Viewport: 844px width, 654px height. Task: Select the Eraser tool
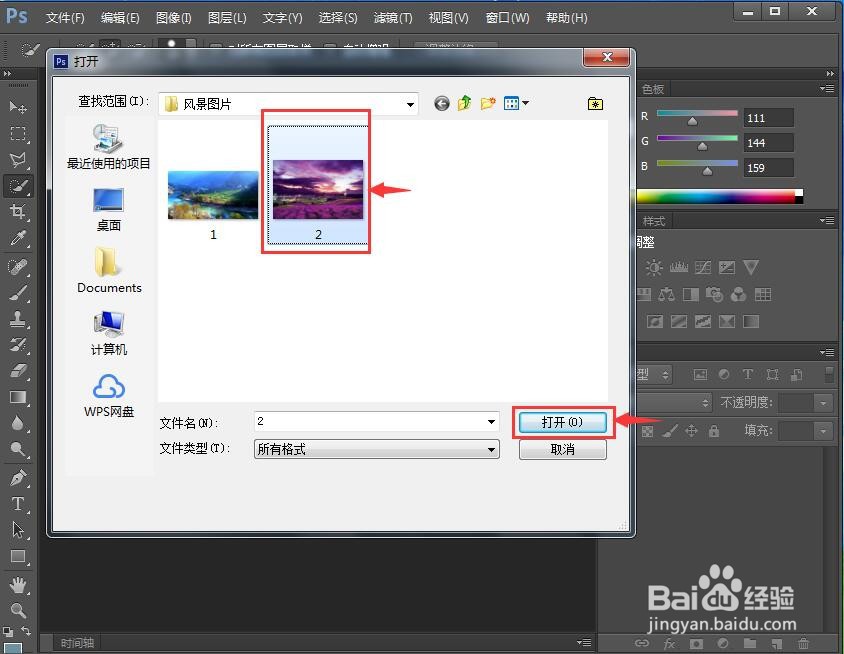[x=18, y=371]
